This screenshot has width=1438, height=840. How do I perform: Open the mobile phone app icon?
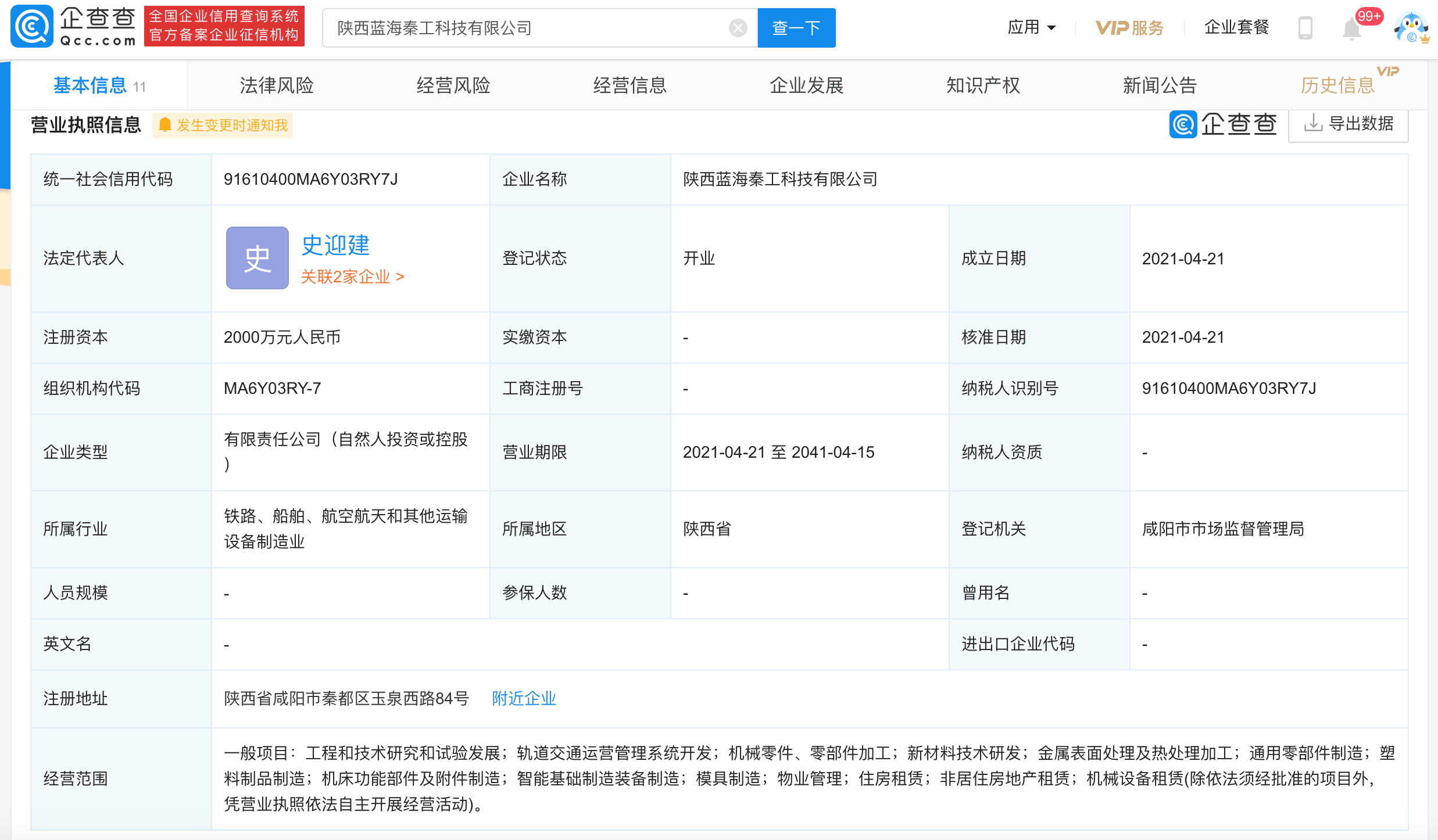point(1305,27)
